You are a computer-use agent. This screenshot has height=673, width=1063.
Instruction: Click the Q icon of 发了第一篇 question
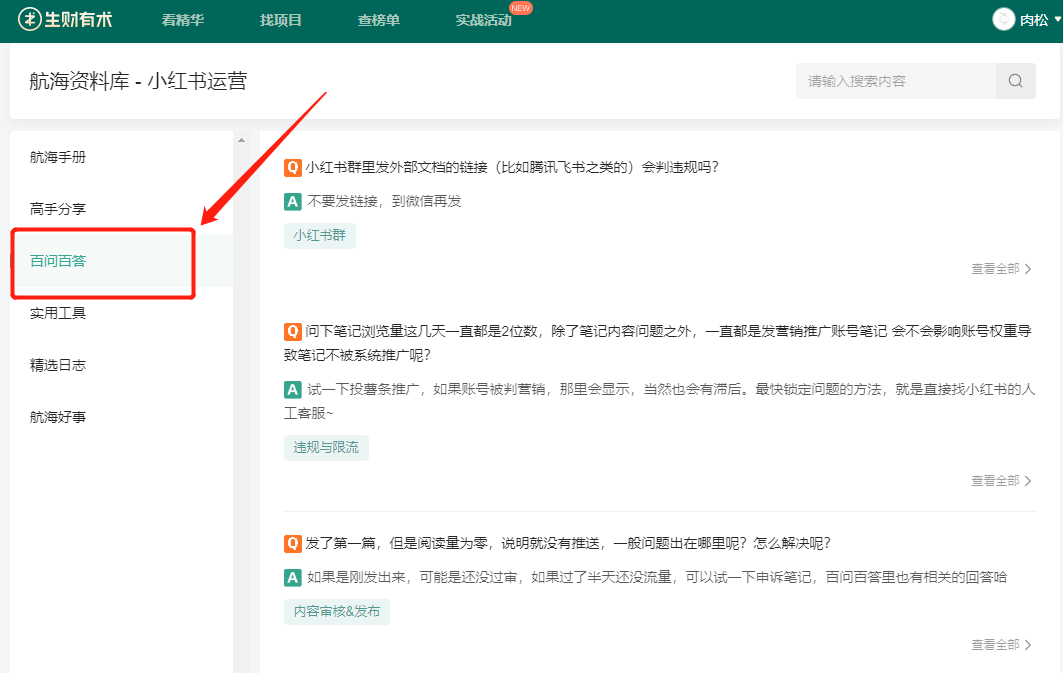(292, 544)
